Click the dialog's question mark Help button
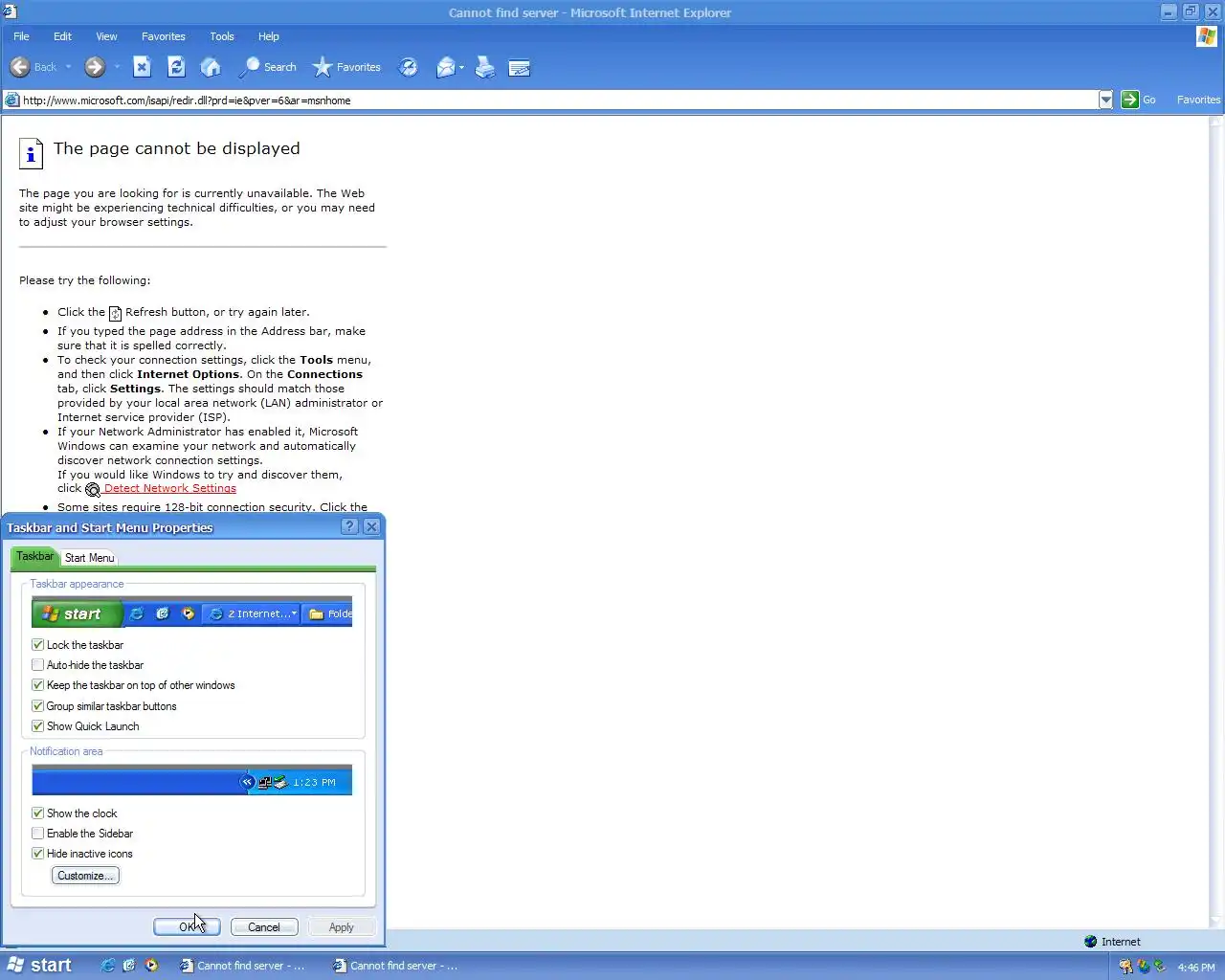The image size is (1225, 980). click(x=349, y=526)
